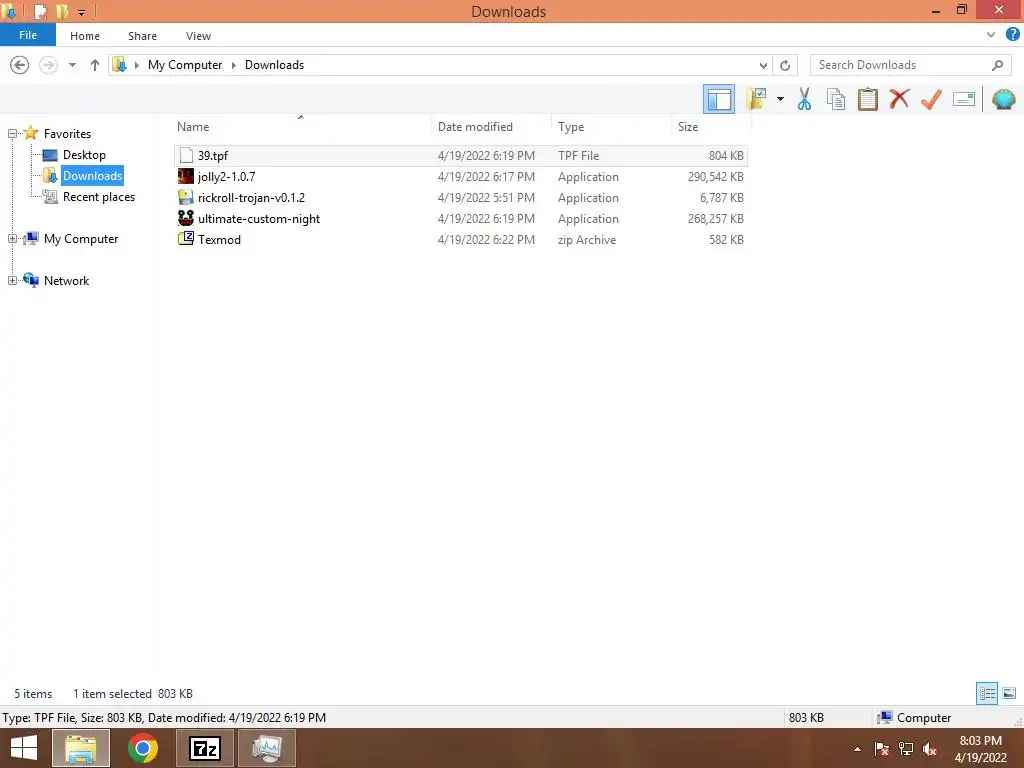Viewport: 1024px width, 768px height.
Task: Click My Computer in the address breadcrumb
Action: (x=185, y=65)
